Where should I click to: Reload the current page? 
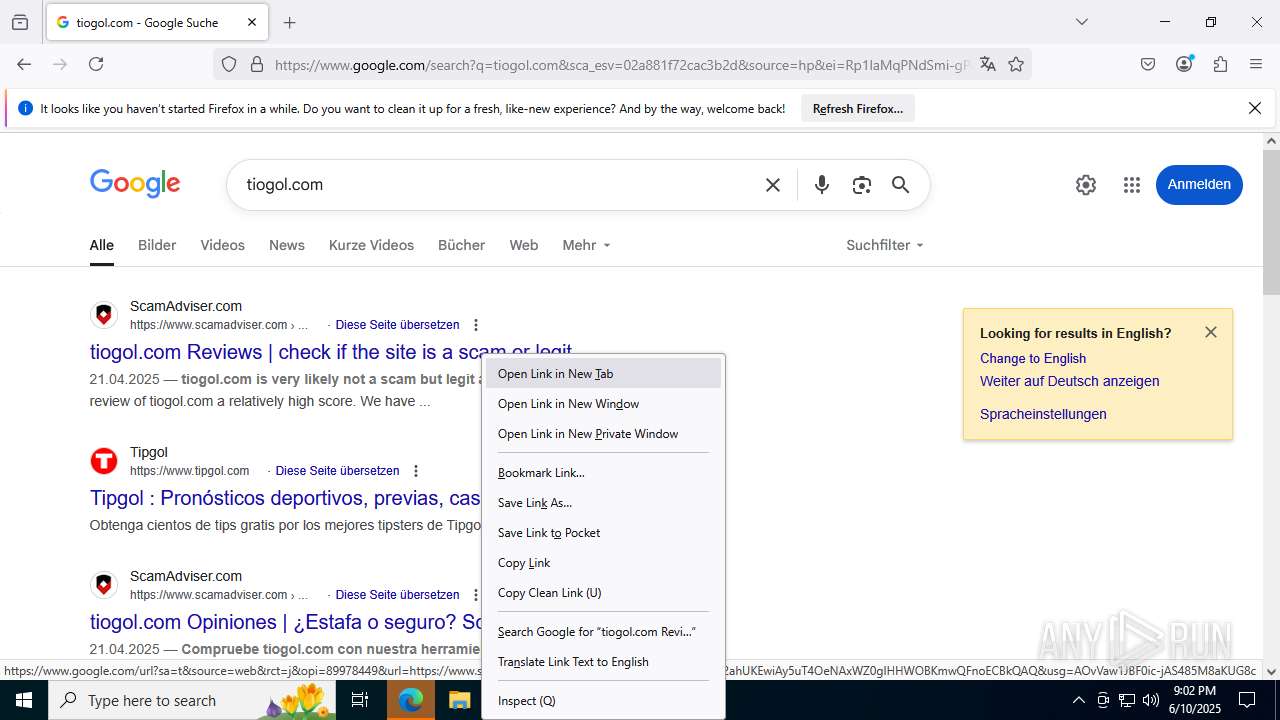coord(96,64)
